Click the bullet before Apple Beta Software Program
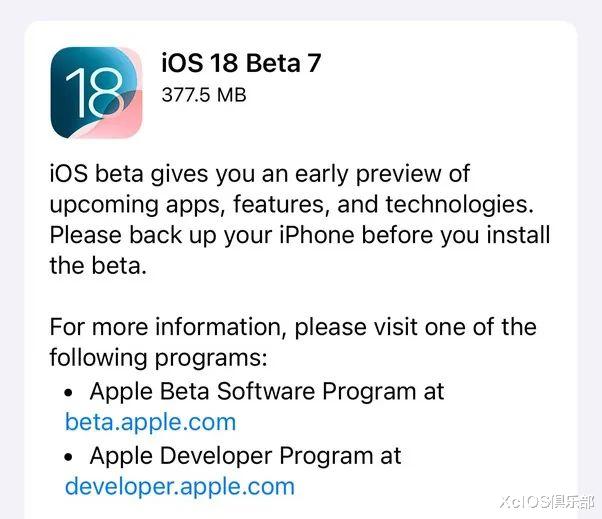 69,393
